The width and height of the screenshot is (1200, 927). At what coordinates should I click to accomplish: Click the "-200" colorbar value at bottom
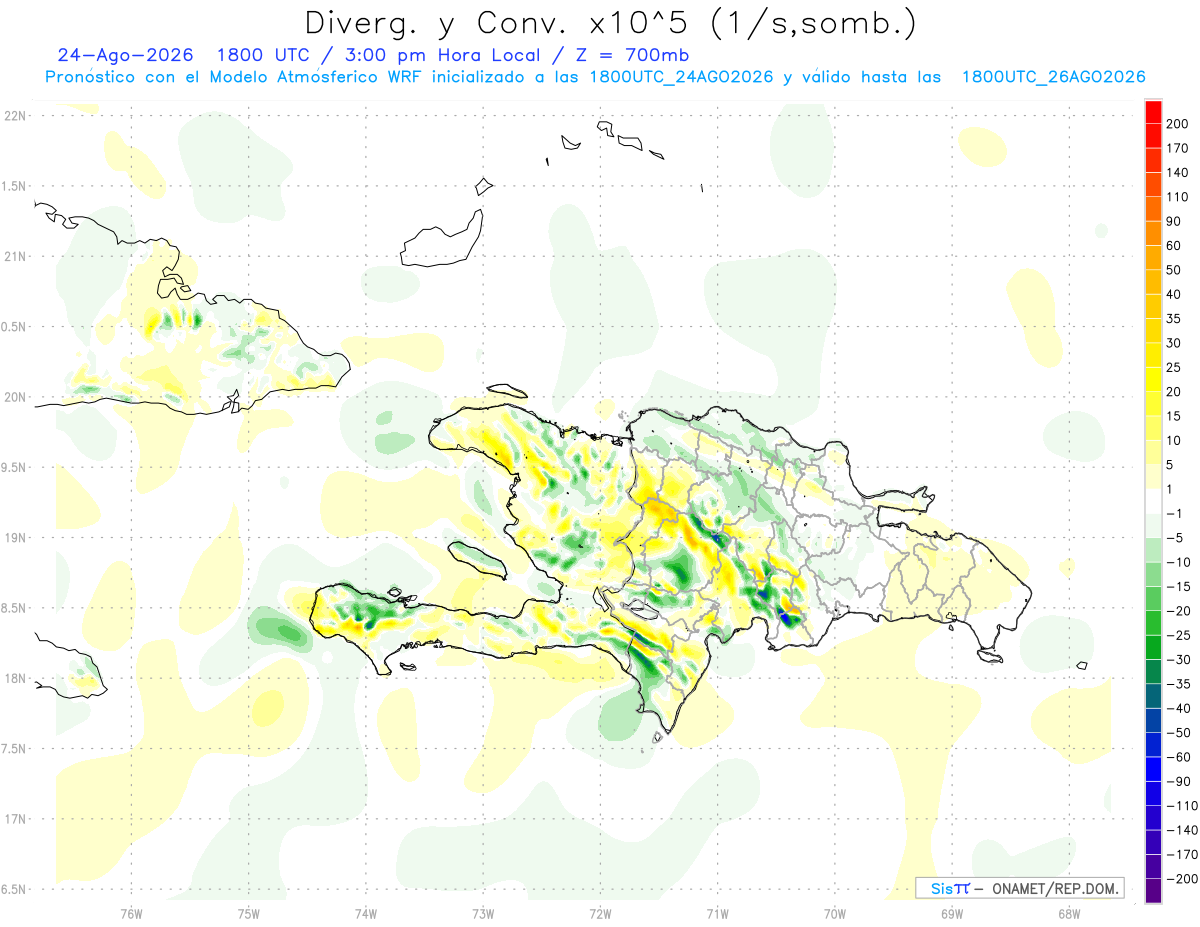[1183, 878]
